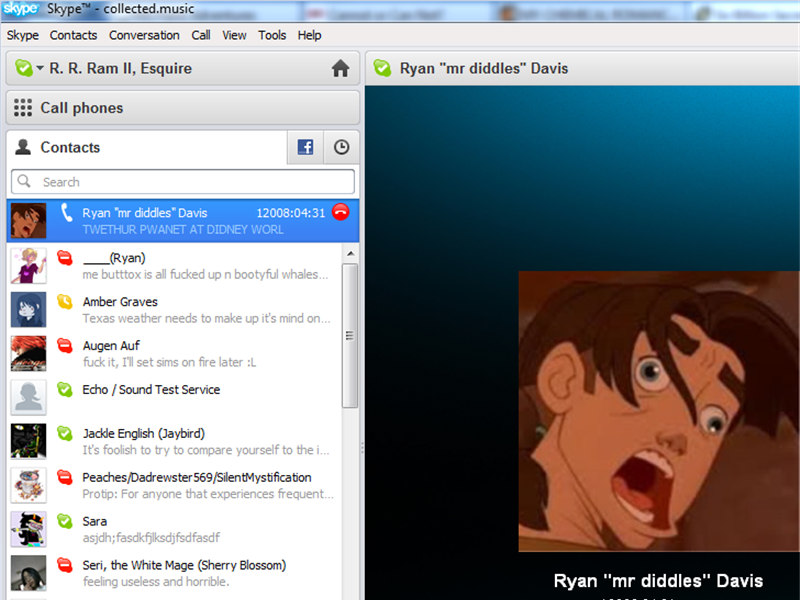The image size is (800, 600).
Task: Open the Call menu
Action: pos(201,35)
